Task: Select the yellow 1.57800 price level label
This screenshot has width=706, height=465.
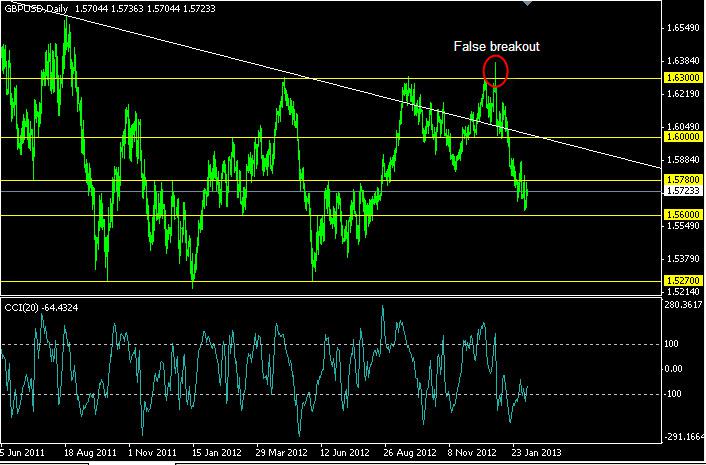Action: coord(683,180)
